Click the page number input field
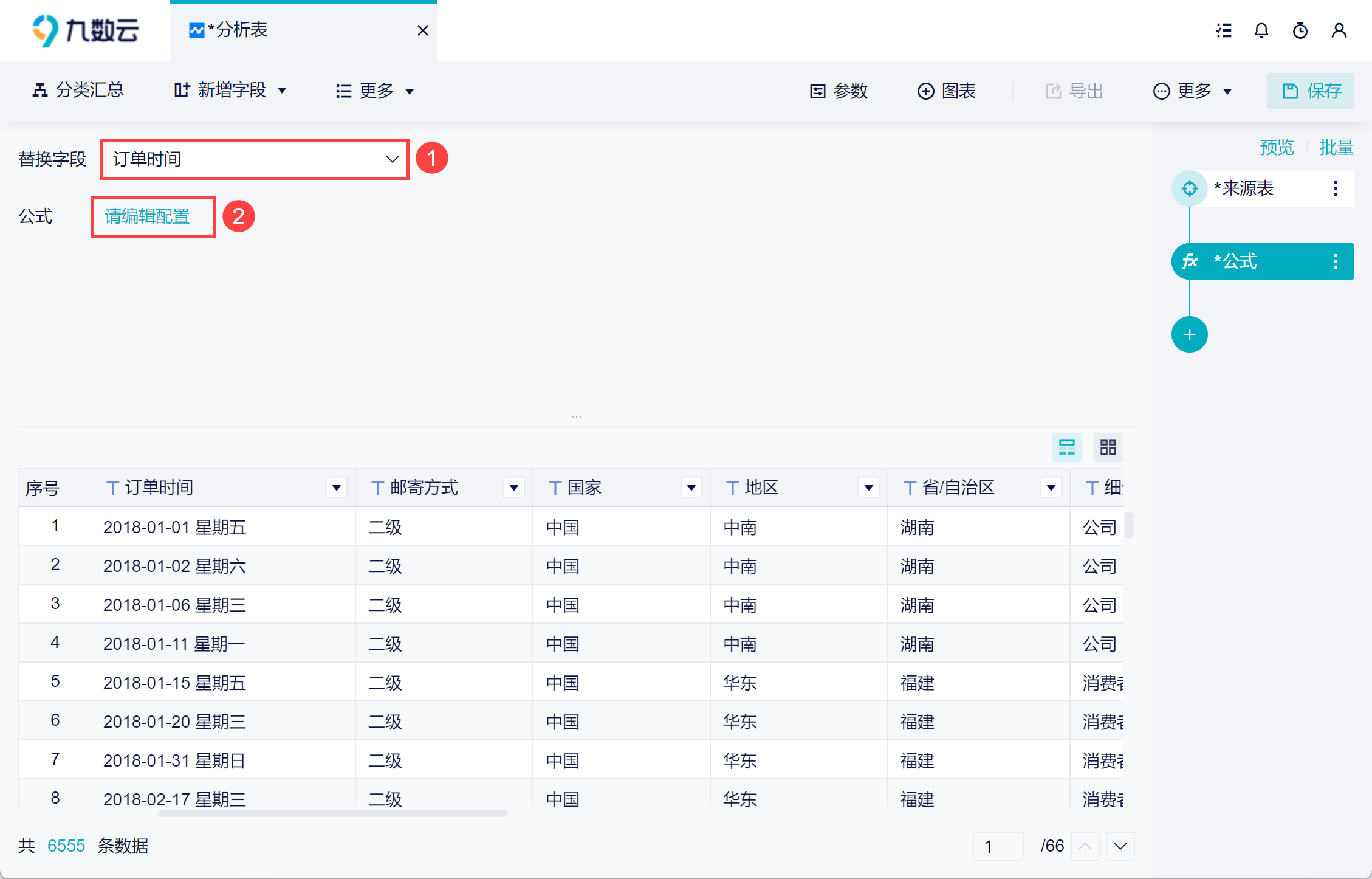 [x=998, y=846]
